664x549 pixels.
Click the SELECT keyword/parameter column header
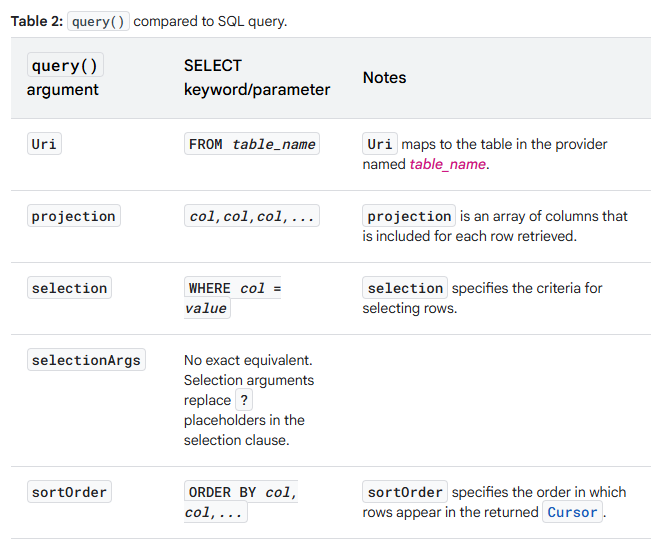click(256, 77)
